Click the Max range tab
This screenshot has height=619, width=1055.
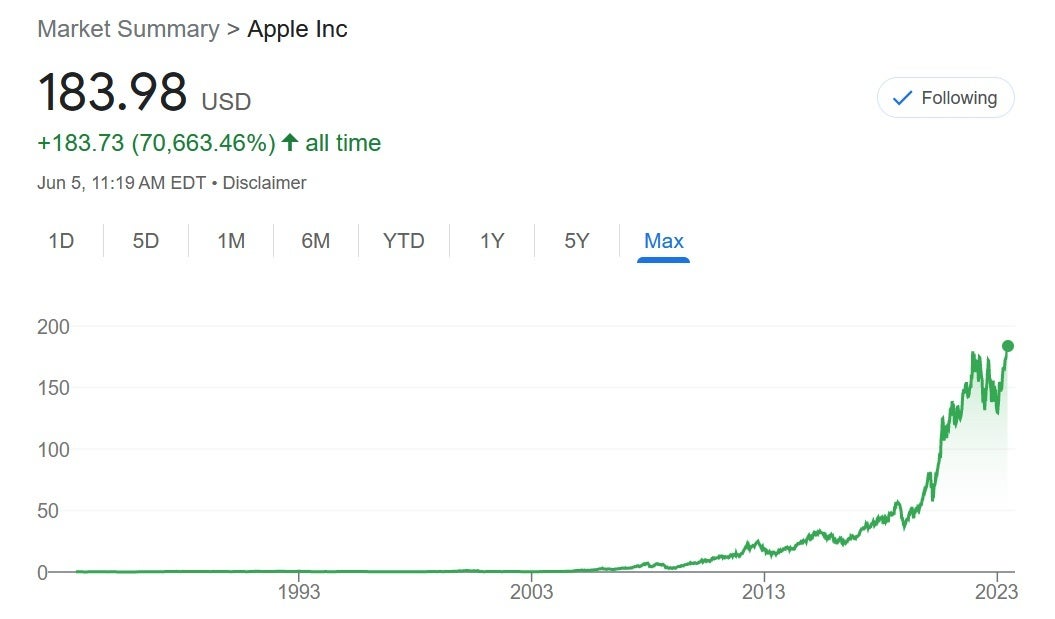664,241
